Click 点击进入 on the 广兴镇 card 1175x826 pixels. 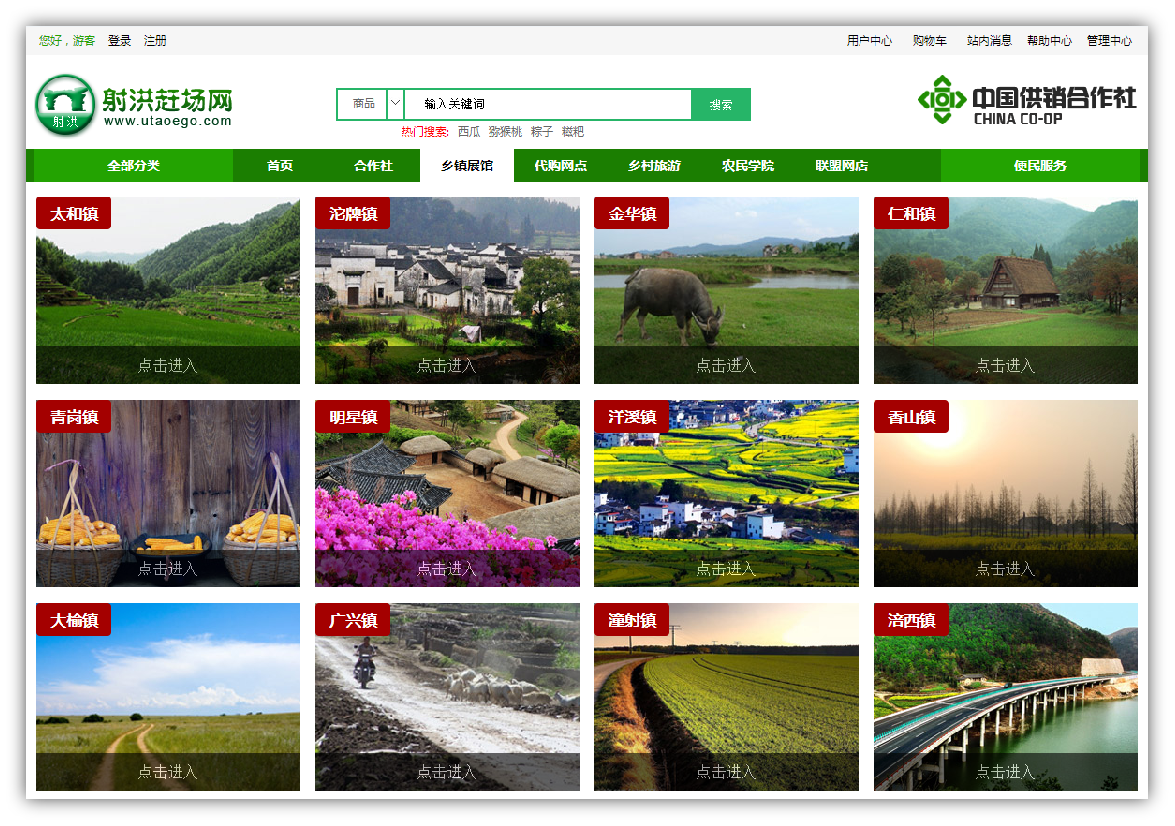point(447,772)
